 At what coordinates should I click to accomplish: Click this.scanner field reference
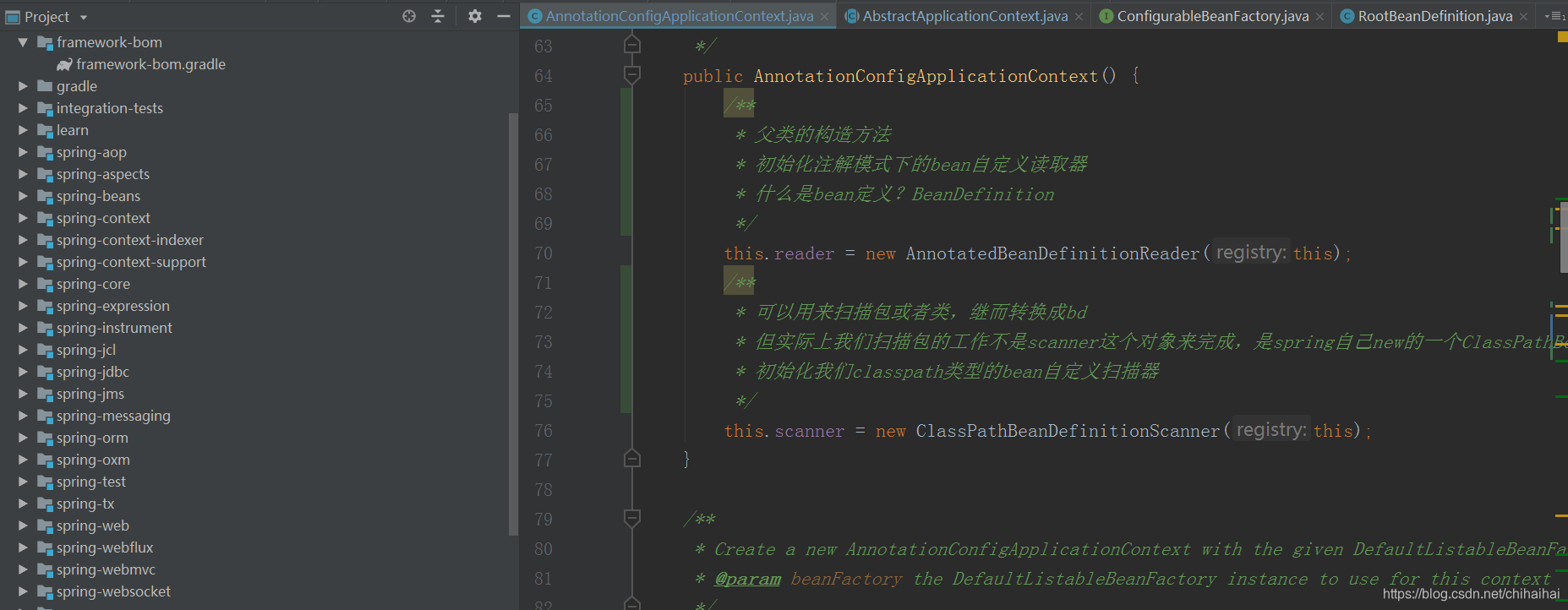(x=784, y=431)
